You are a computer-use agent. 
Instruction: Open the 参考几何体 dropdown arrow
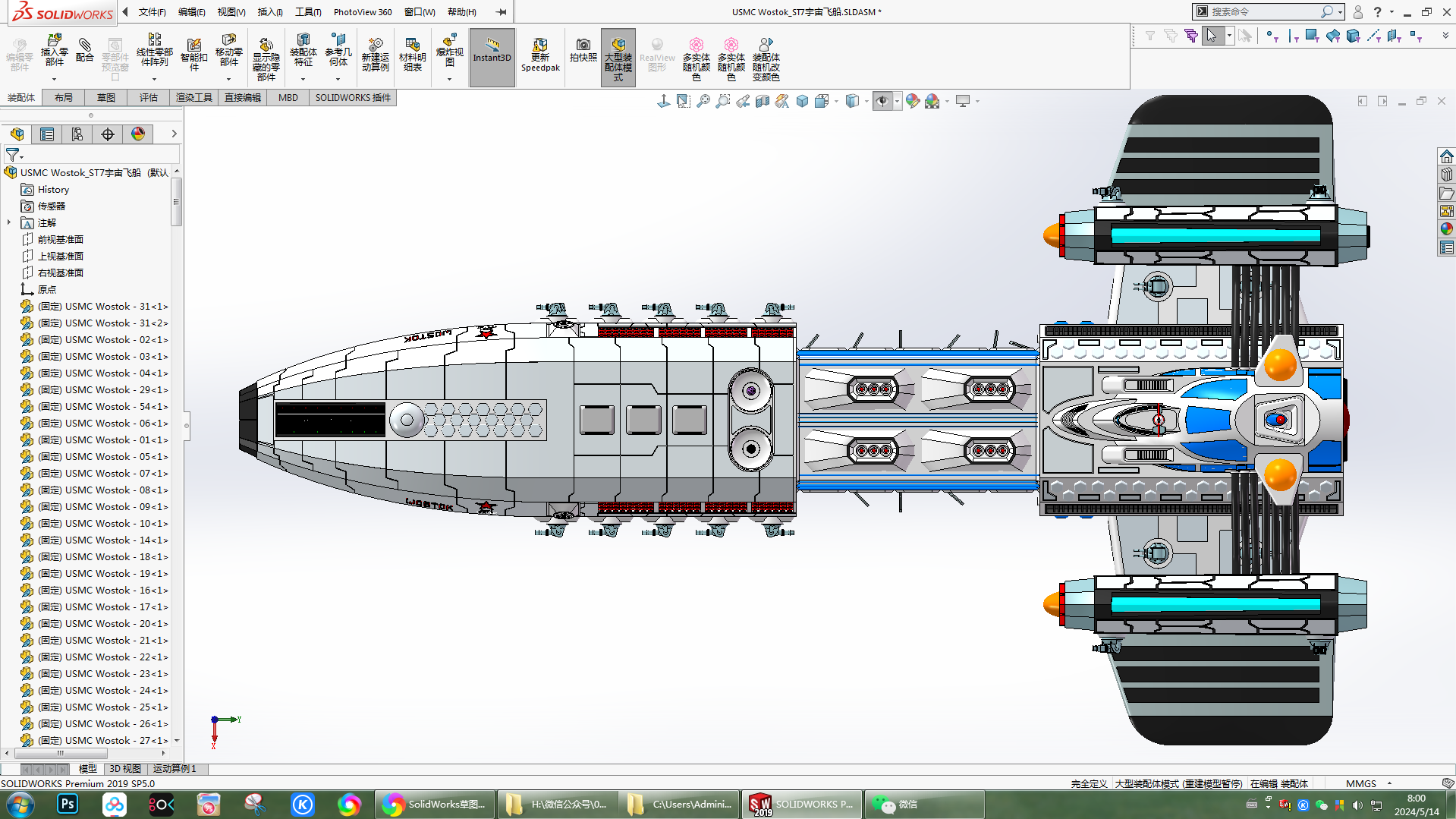pyautogui.click(x=338, y=77)
